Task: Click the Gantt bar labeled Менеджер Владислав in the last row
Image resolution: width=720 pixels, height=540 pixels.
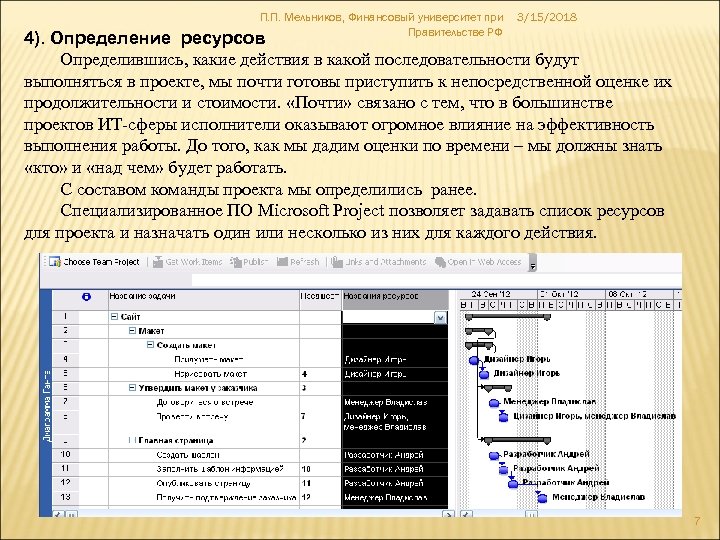Action: coord(542,498)
